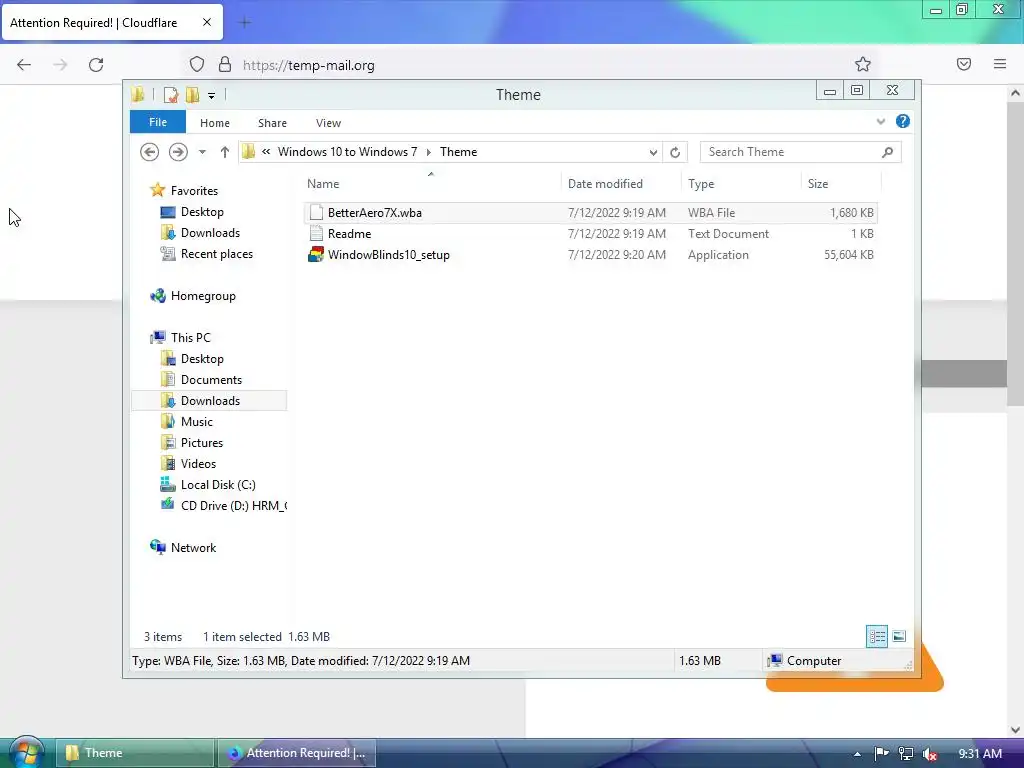Bookmark page with star icon
The image size is (1024, 768).
click(863, 64)
